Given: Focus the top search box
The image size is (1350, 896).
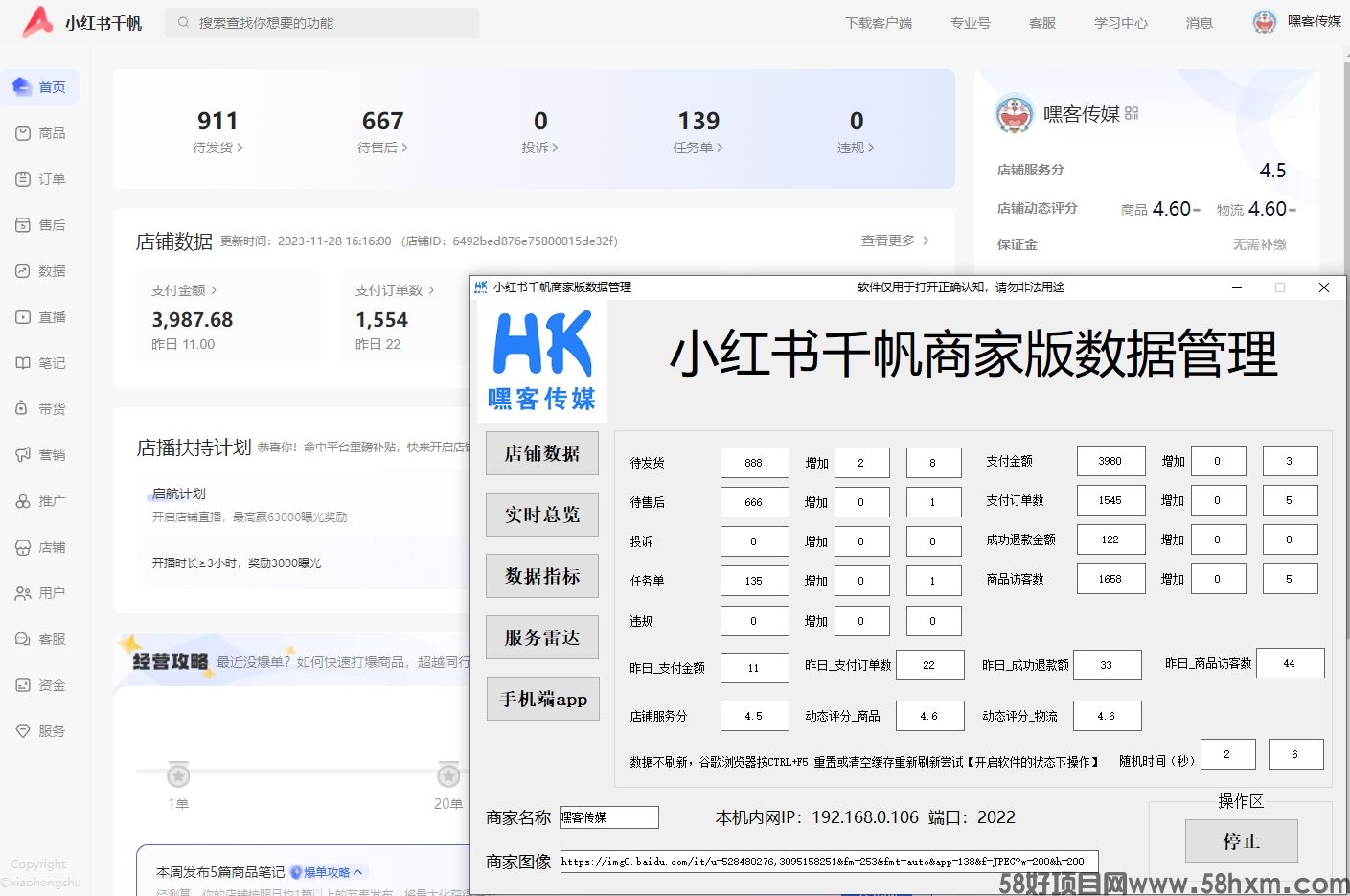Looking at the screenshot, I should [x=322, y=23].
